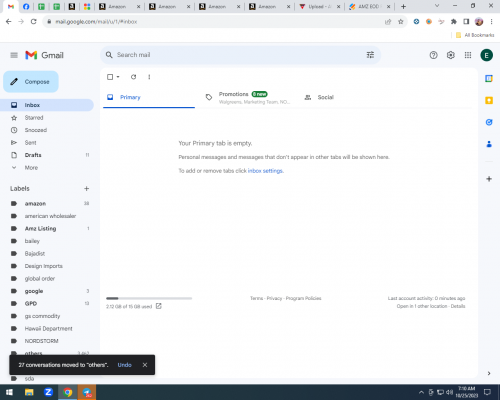
Task: Open the main menu hamburger icon
Action: pyautogui.click(x=14, y=55)
